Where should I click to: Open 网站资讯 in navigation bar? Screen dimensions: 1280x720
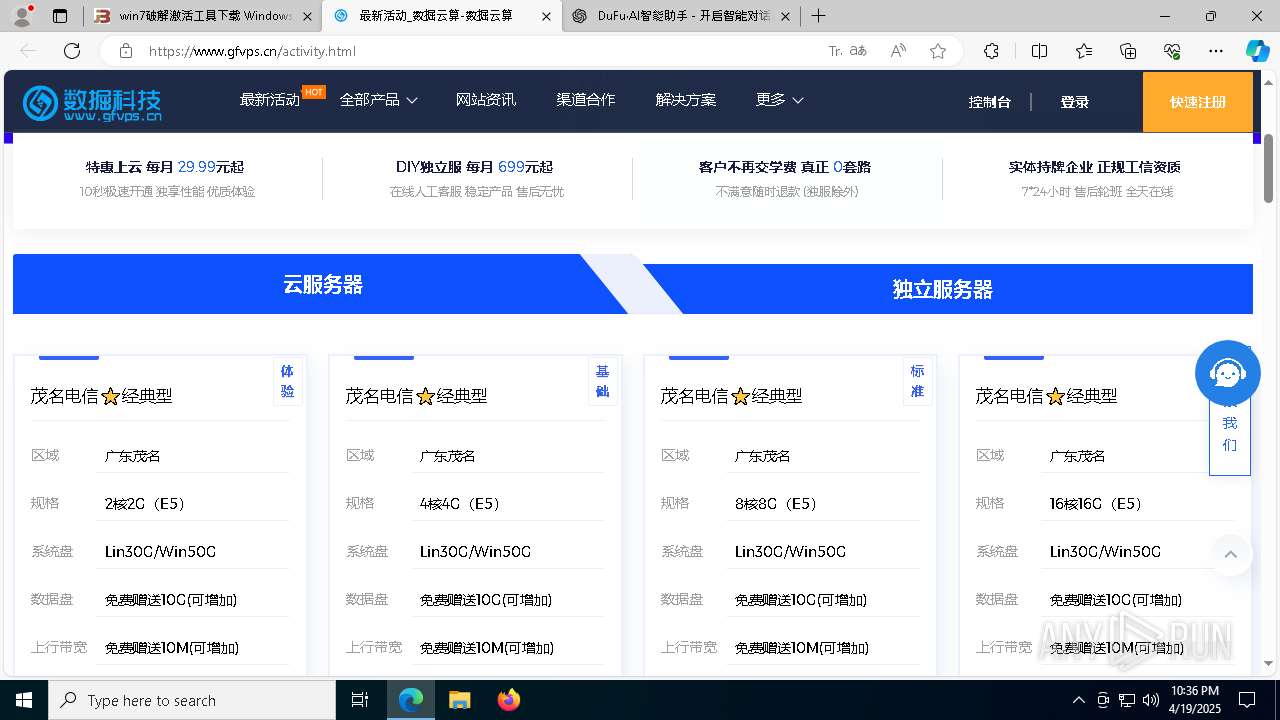pos(486,100)
